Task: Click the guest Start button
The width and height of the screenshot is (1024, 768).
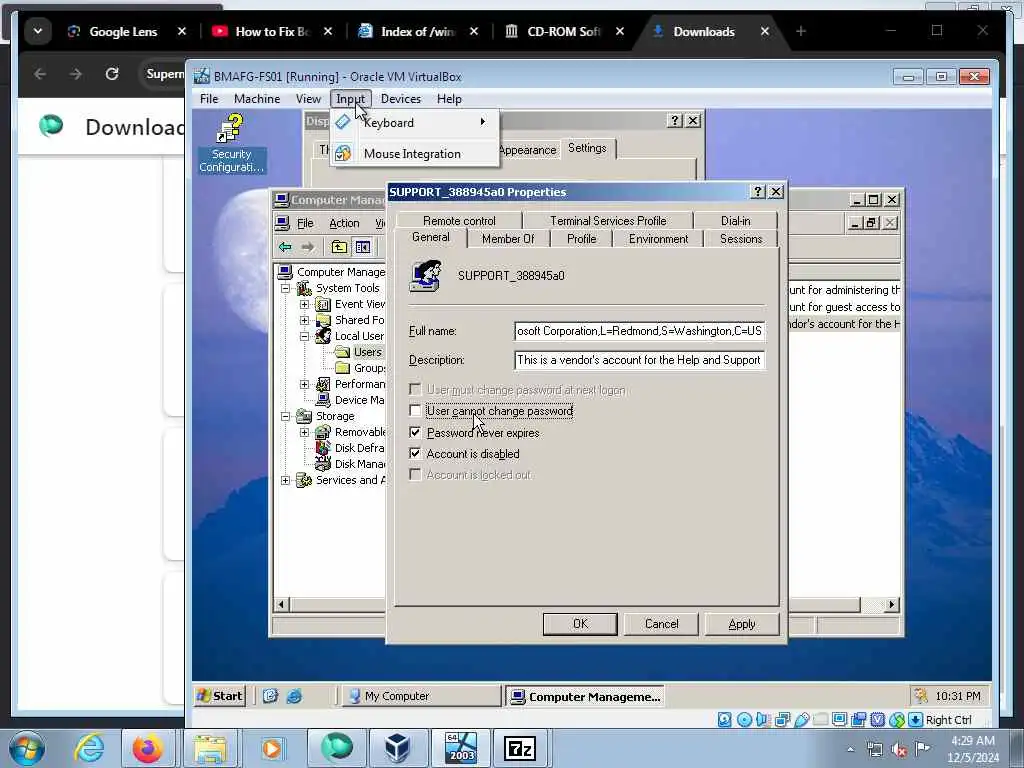Action: click(220, 696)
